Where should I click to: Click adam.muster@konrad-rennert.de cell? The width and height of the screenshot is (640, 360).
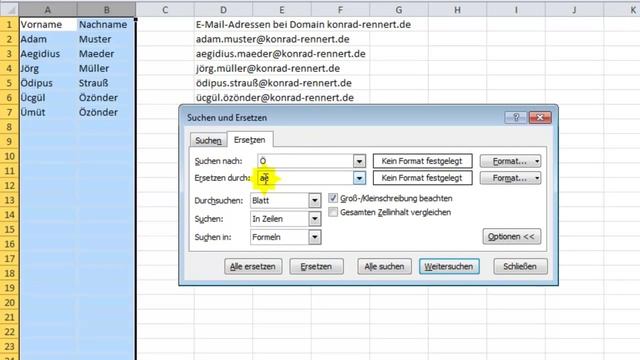pyautogui.click(x=273, y=39)
